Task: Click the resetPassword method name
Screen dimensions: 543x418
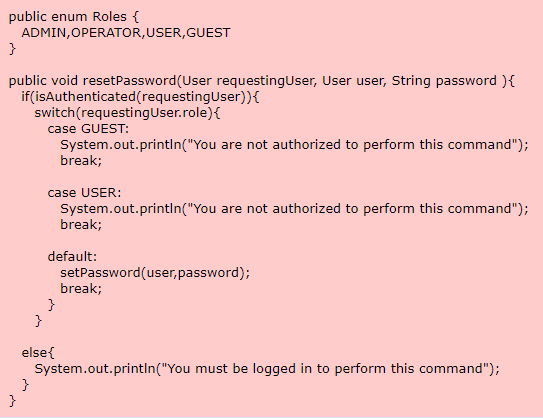Action: click(x=130, y=81)
